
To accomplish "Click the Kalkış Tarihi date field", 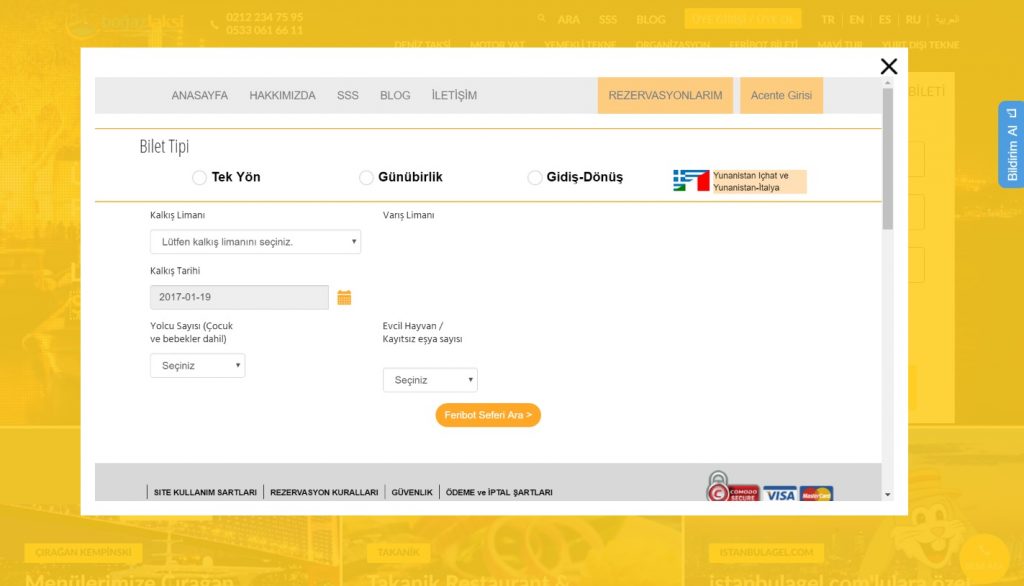I will (239, 297).
